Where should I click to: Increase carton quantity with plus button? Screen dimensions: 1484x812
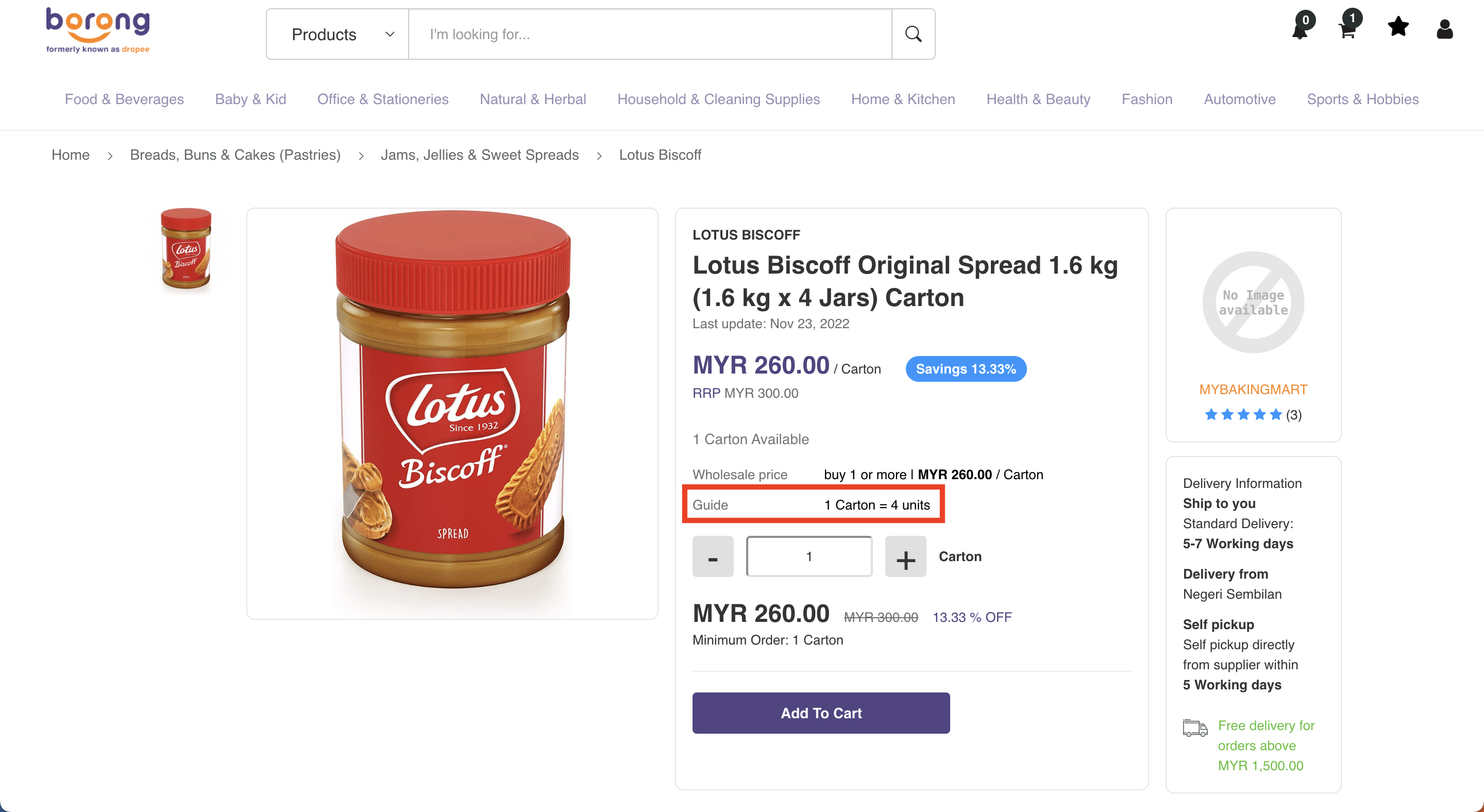tap(906, 557)
